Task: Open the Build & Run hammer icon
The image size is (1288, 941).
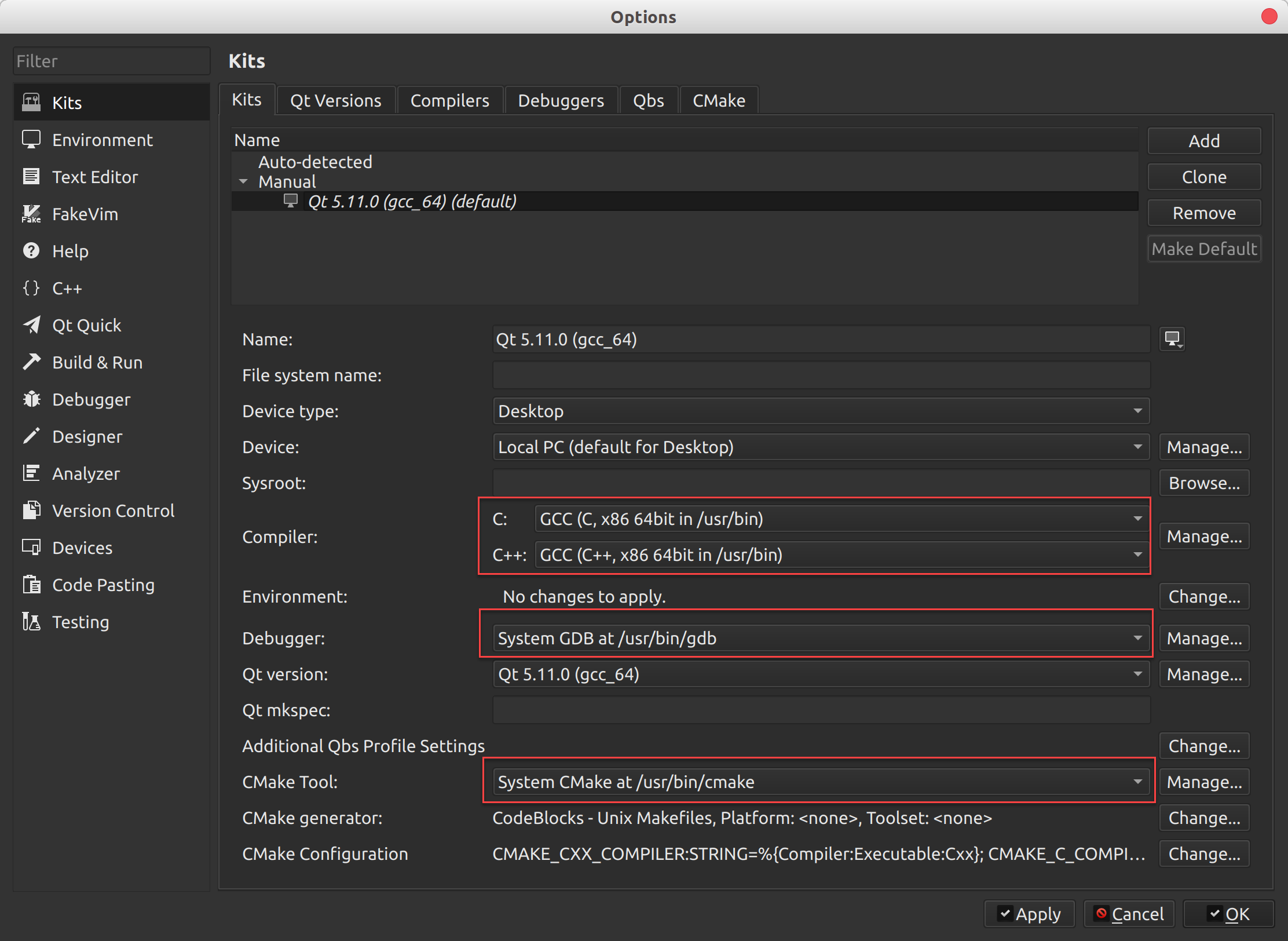Action: coord(31,362)
